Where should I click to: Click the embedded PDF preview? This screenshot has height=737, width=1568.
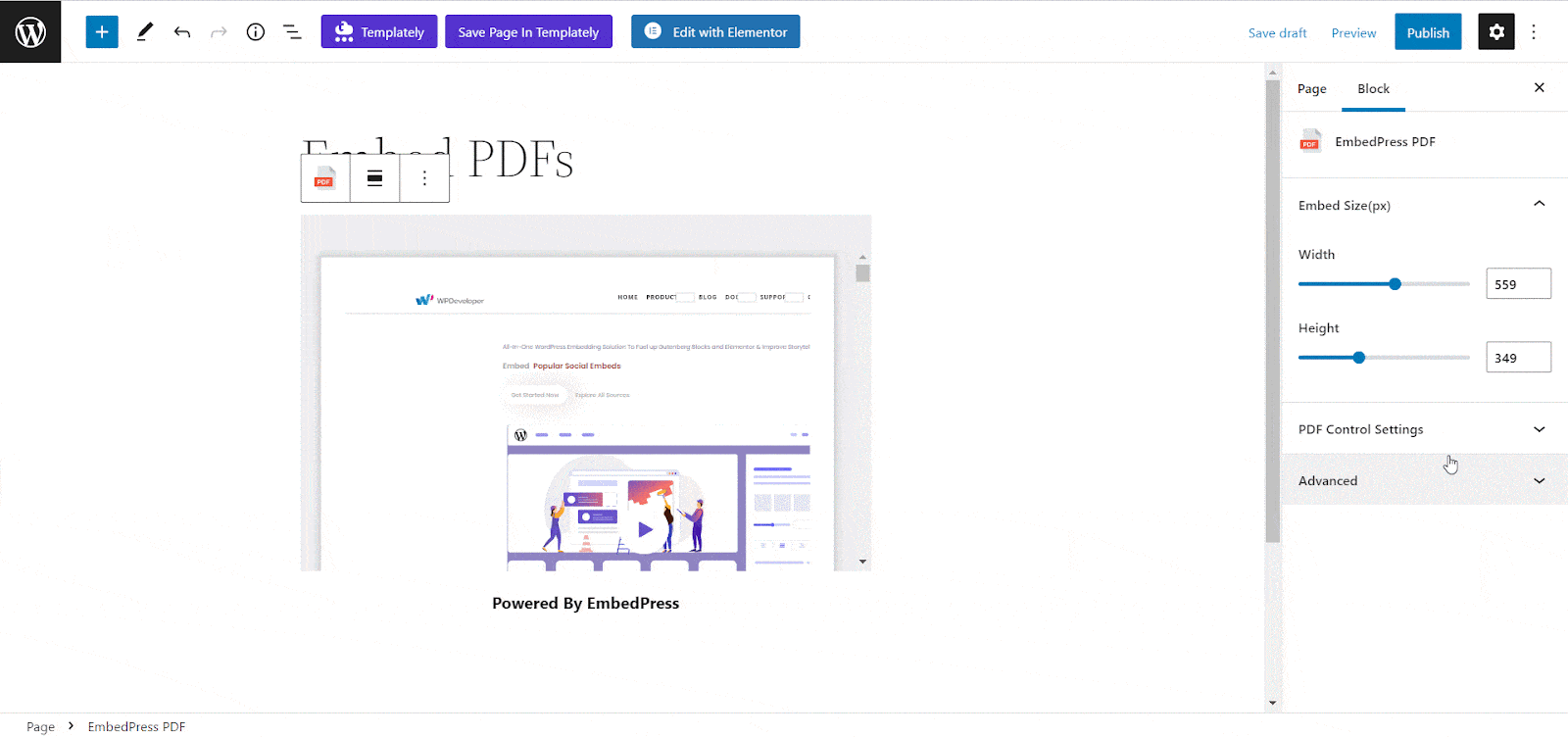[586, 393]
